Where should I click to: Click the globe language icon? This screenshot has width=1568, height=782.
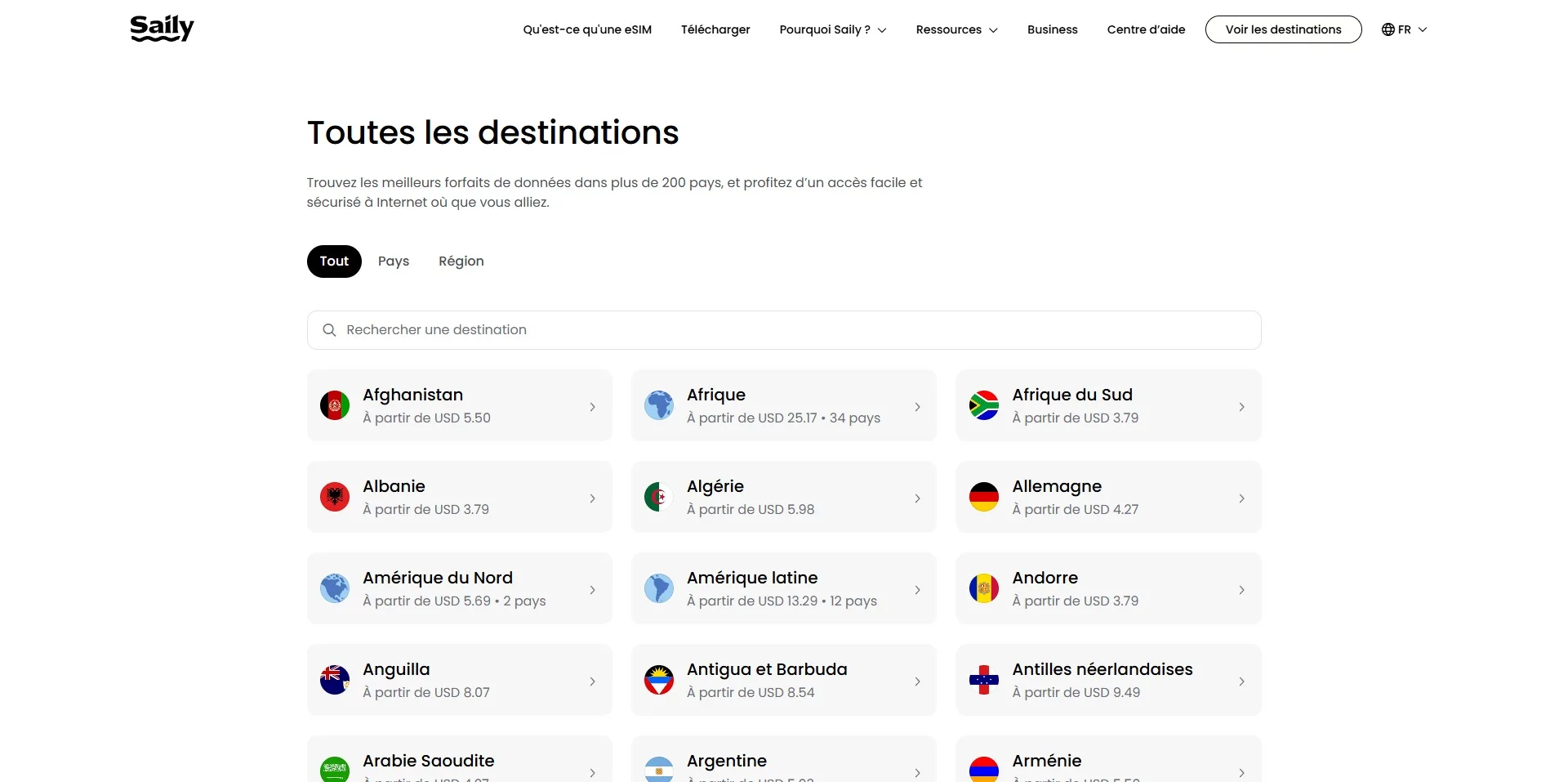(x=1388, y=29)
